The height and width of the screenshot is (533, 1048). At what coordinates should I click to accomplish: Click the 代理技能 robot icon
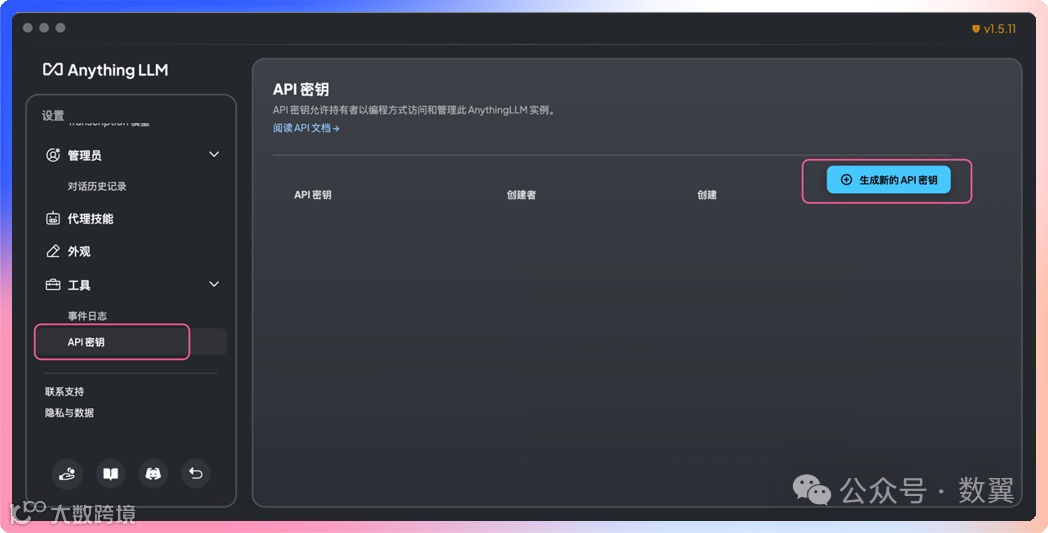(x=53, y=218)
